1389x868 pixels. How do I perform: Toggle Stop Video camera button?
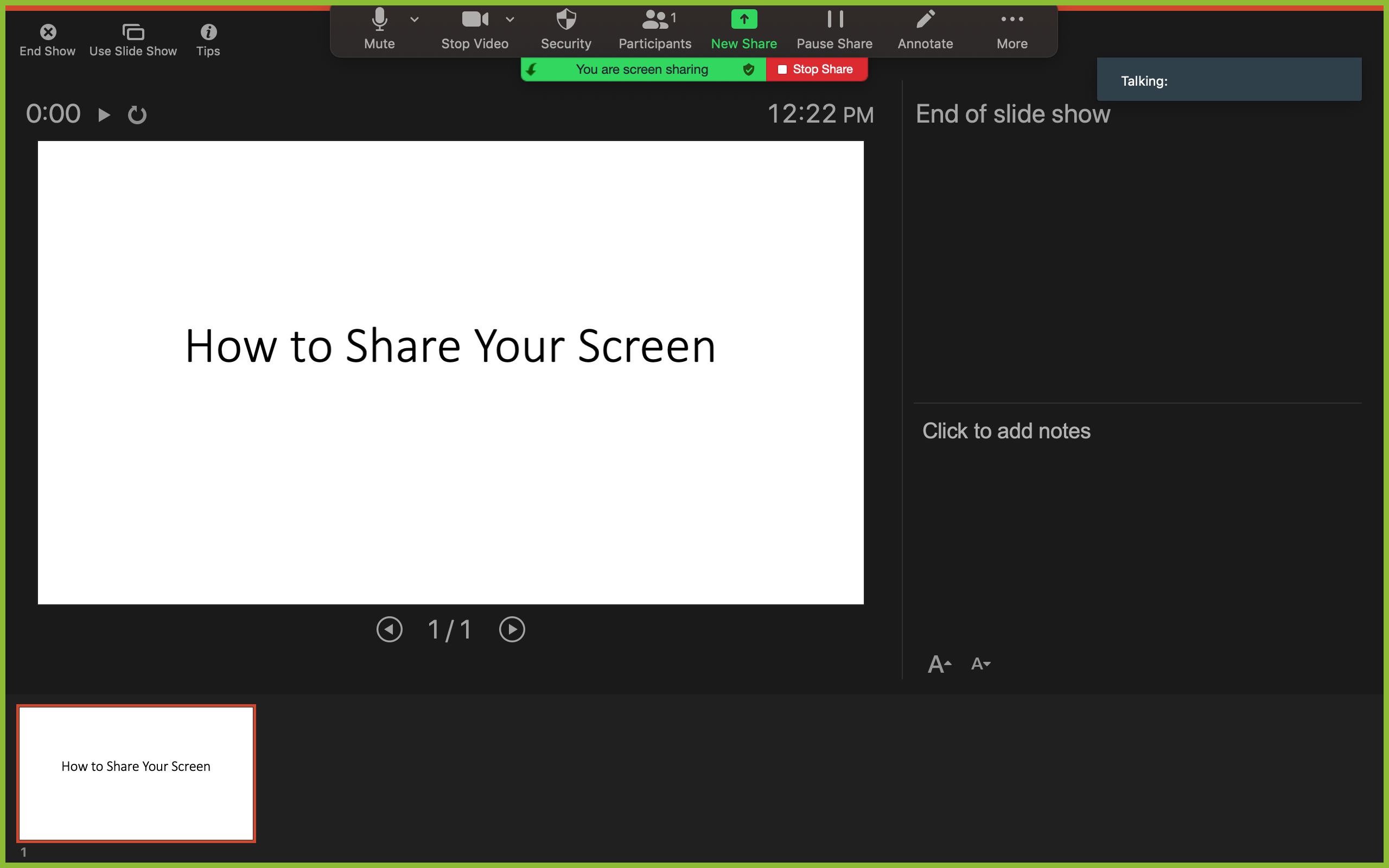coord(475,20)
